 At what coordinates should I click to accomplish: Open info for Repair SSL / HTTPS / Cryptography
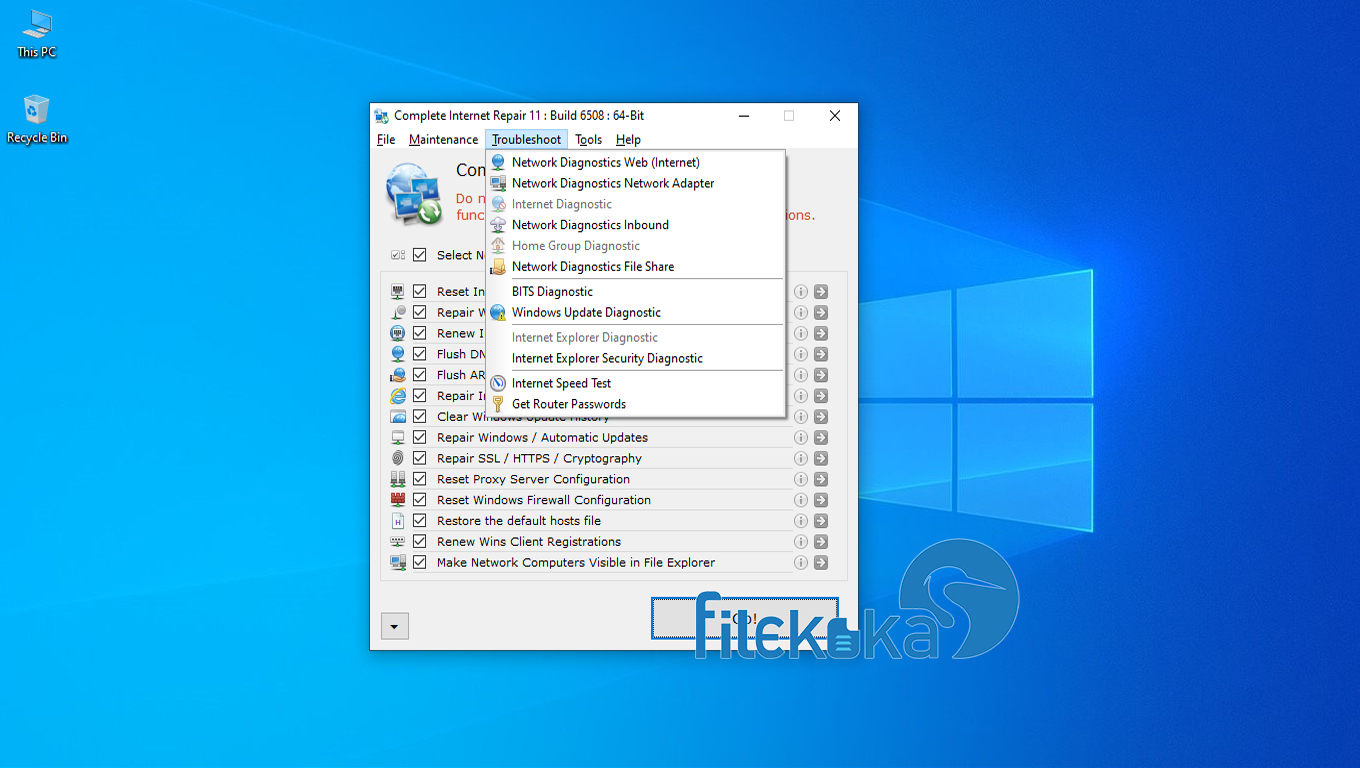coord(801,458)
